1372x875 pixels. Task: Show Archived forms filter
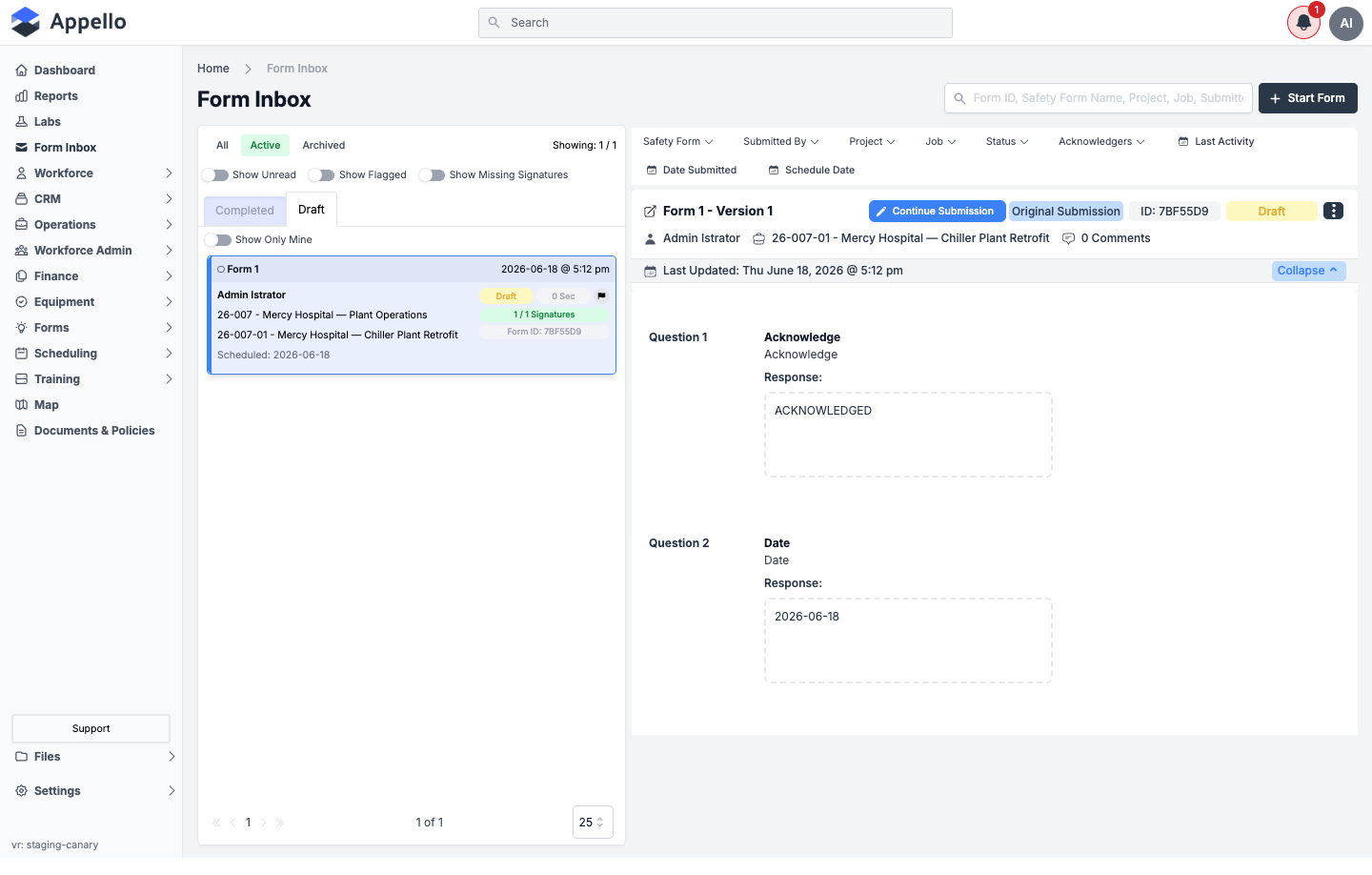tap(324, 146)
